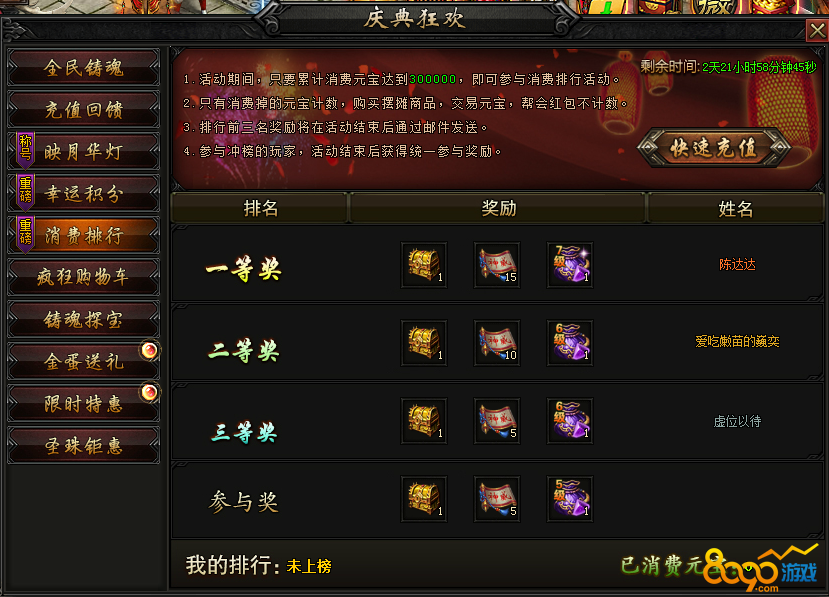Select the 幸运积分 sidebar tab
This screenshot has width=829, height=597.
(x=84, y=194)
